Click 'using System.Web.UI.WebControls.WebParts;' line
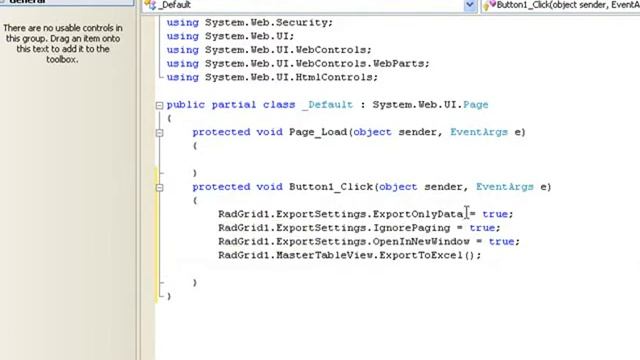The width and height of the screenshot is (640, 360). point(298,63)
